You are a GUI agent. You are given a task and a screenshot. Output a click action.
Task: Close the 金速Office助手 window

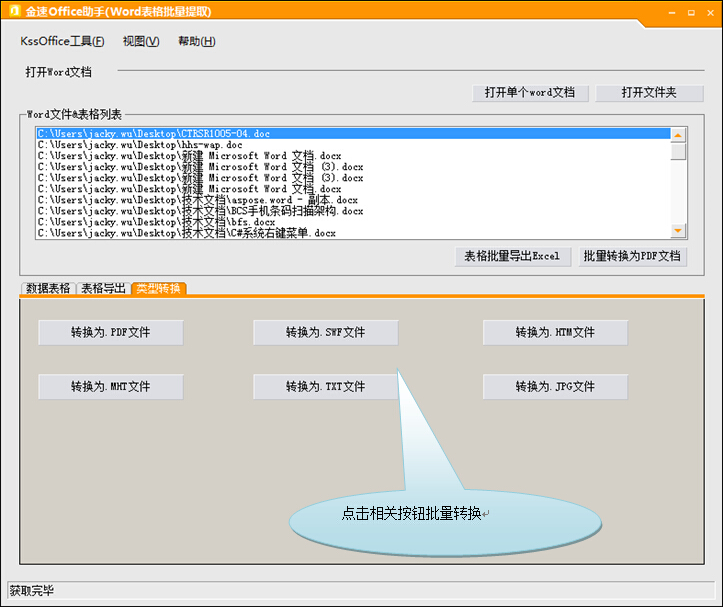[711, 13]
